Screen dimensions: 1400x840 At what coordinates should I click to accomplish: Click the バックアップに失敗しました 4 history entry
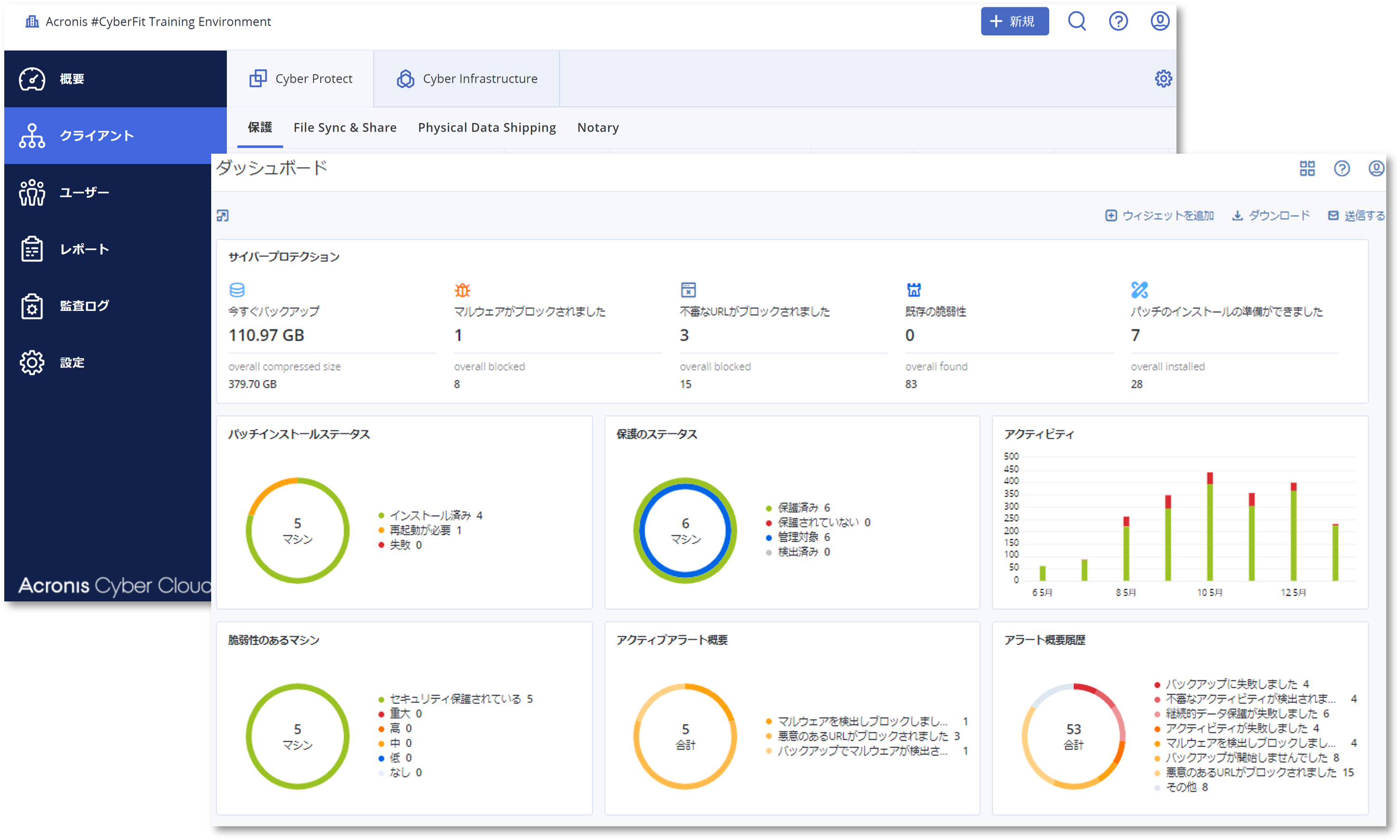point(1232,684)
